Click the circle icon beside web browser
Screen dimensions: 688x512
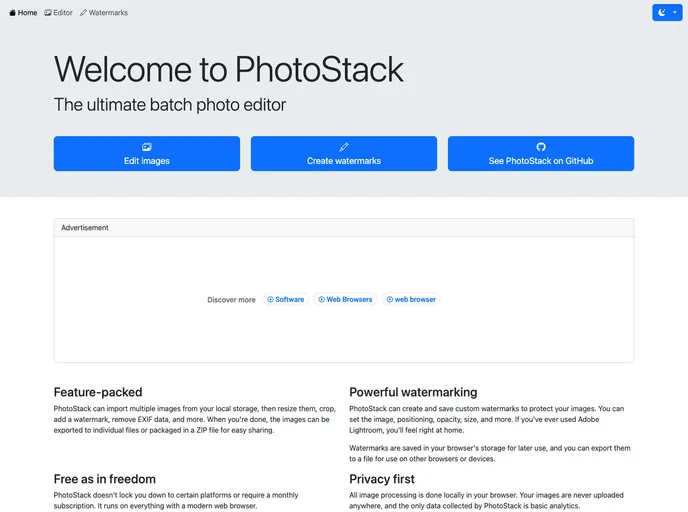click(390, 299)
